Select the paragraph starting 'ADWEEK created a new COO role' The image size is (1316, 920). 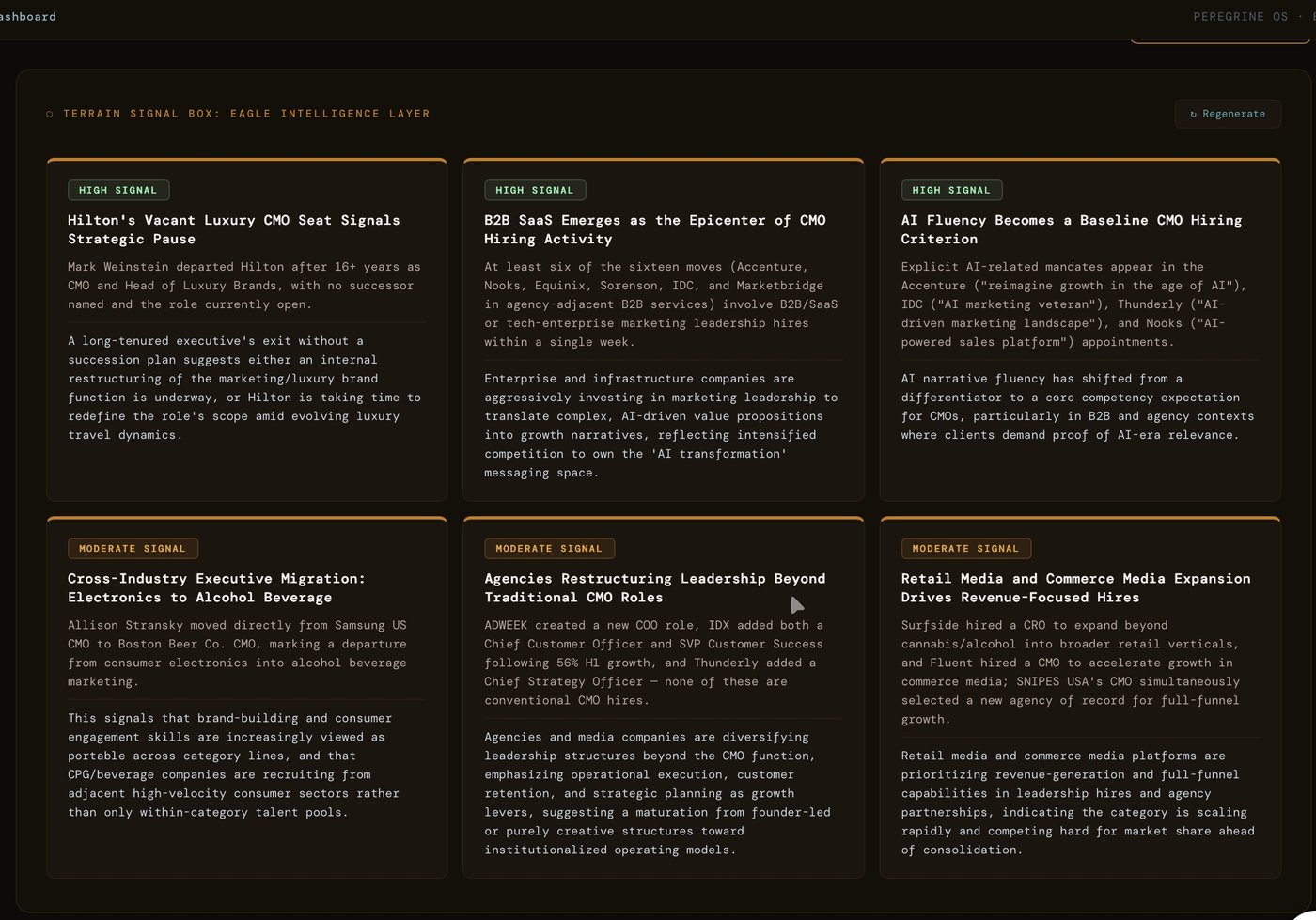click(x=654, y=663)
